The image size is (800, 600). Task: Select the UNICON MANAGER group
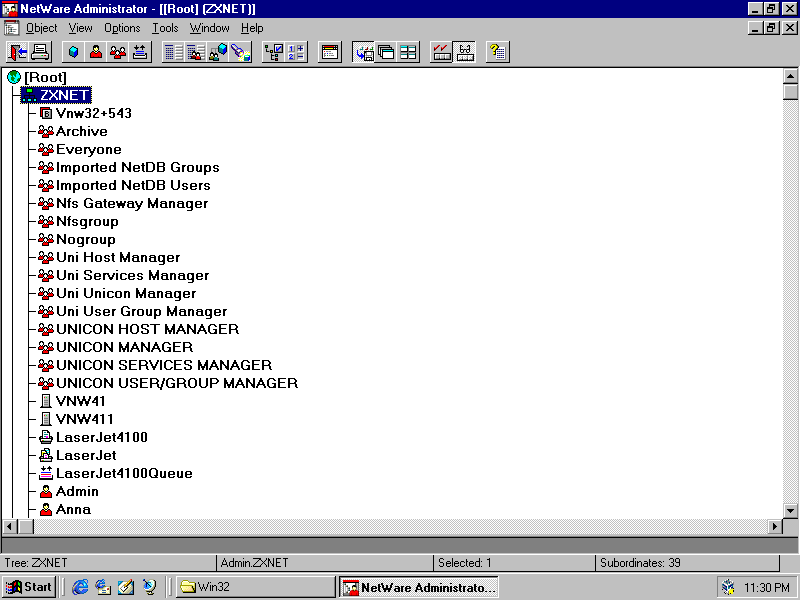tap(124, 347)
